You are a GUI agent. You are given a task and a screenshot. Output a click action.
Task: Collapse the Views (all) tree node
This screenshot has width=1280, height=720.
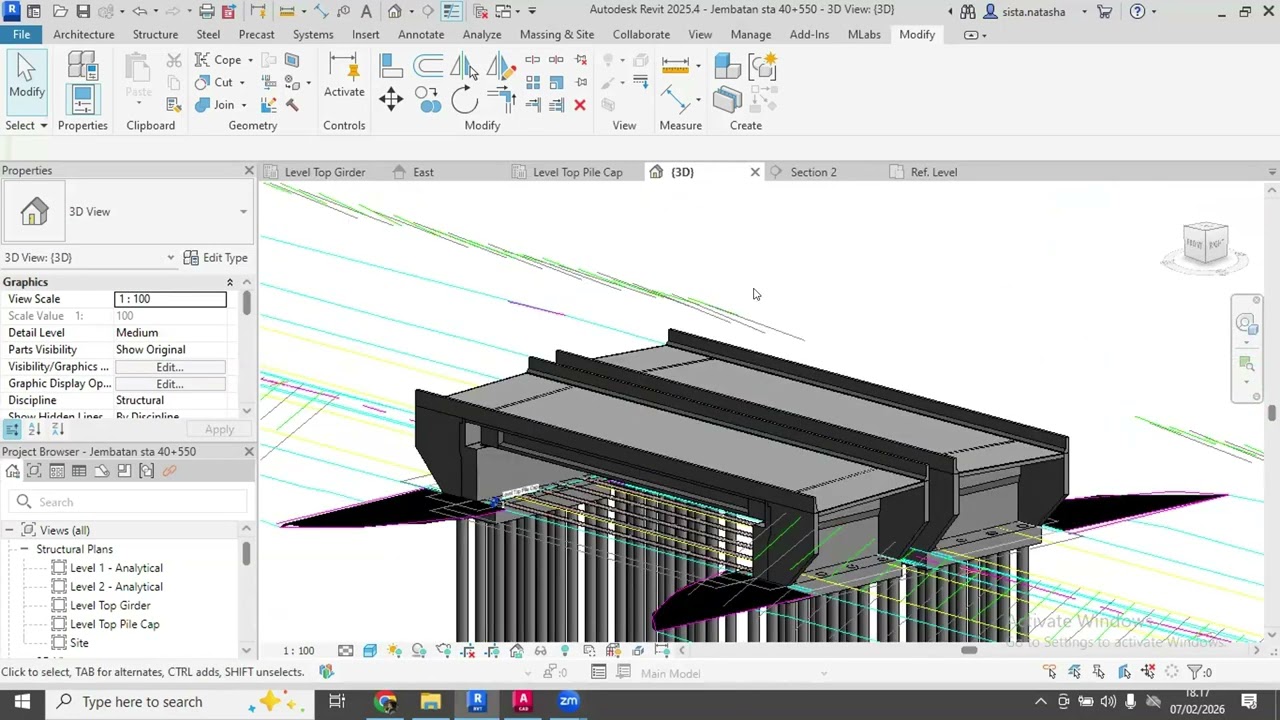pos(10,530)
